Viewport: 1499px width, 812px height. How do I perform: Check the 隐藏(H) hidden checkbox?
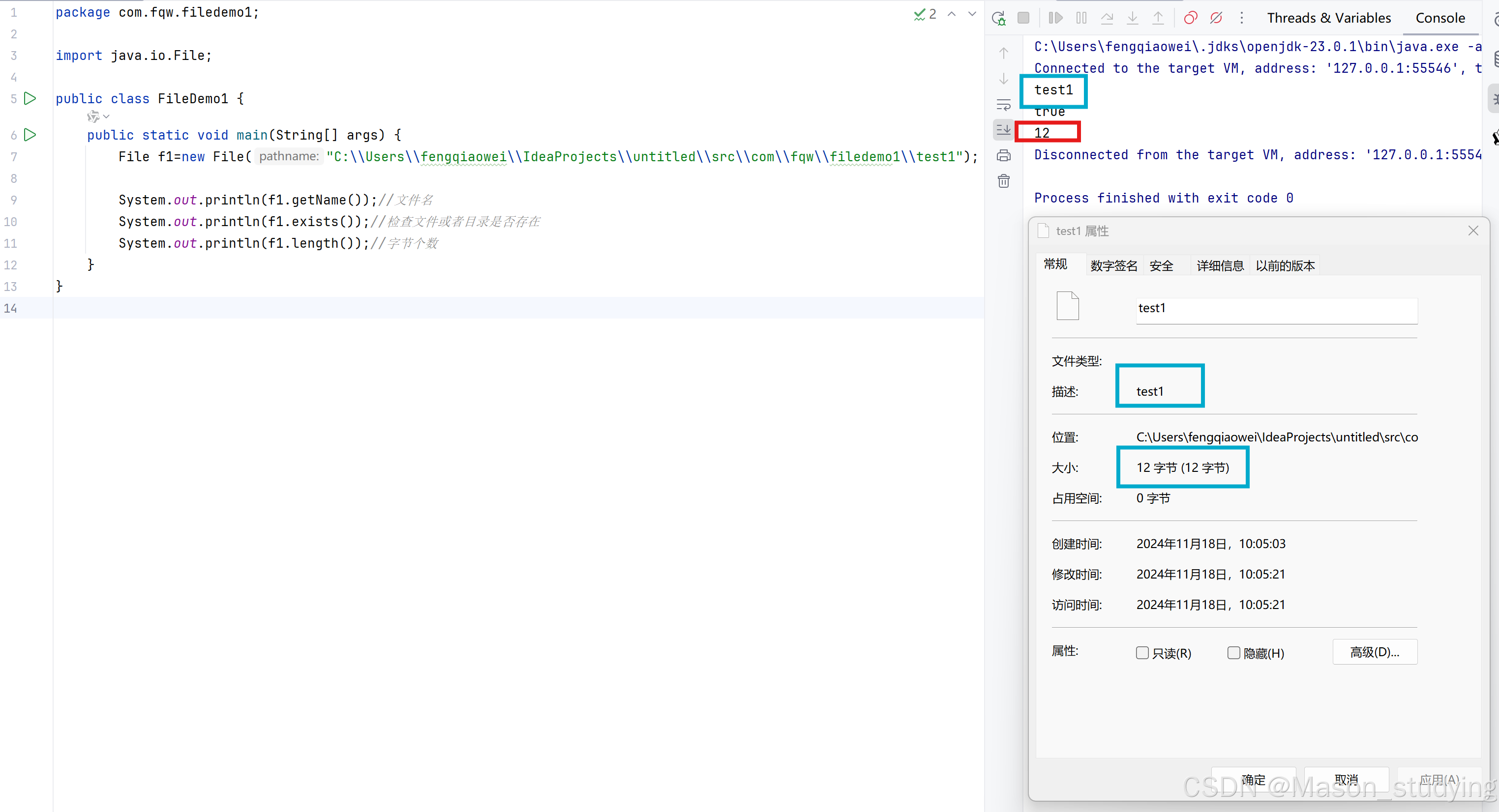point(1233,653)
